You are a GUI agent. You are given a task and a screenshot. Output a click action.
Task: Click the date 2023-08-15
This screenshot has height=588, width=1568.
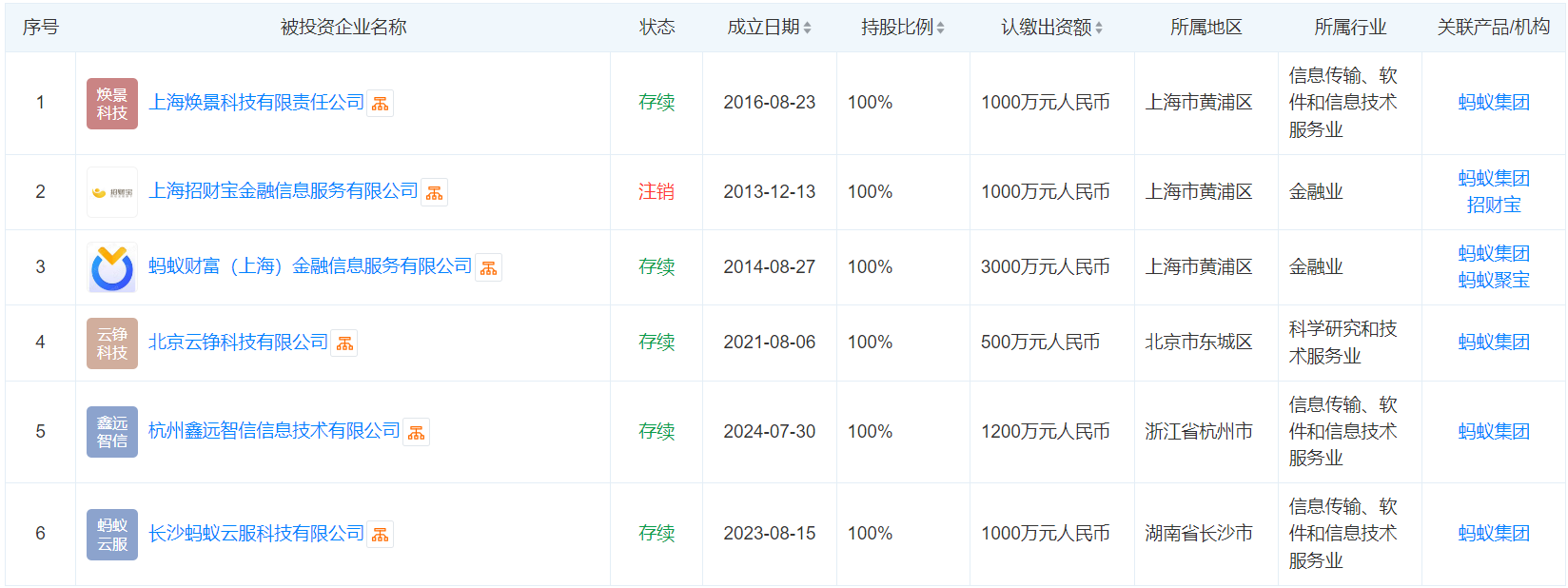point(770,534)
